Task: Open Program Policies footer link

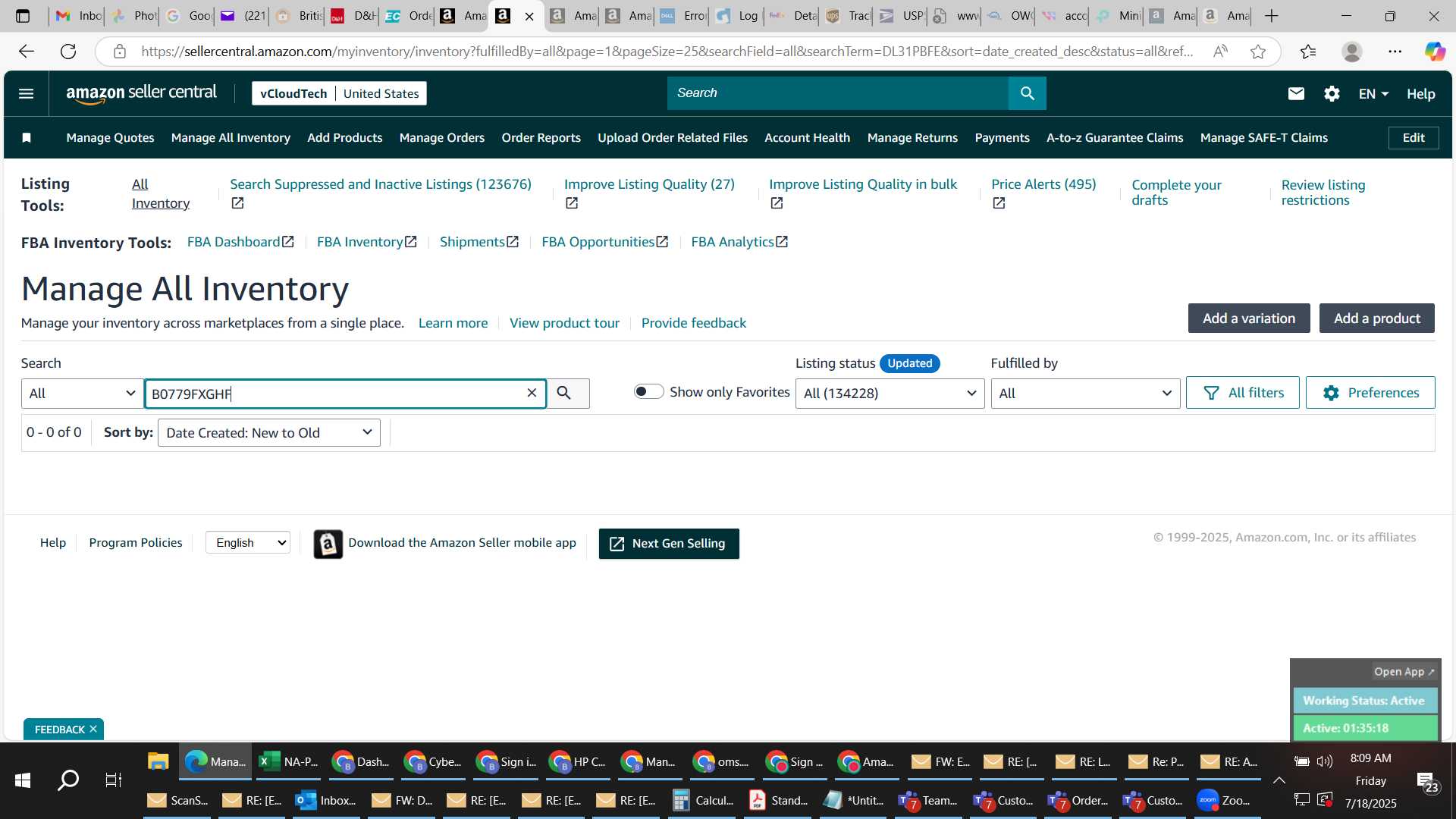Action: pos(136,543)
